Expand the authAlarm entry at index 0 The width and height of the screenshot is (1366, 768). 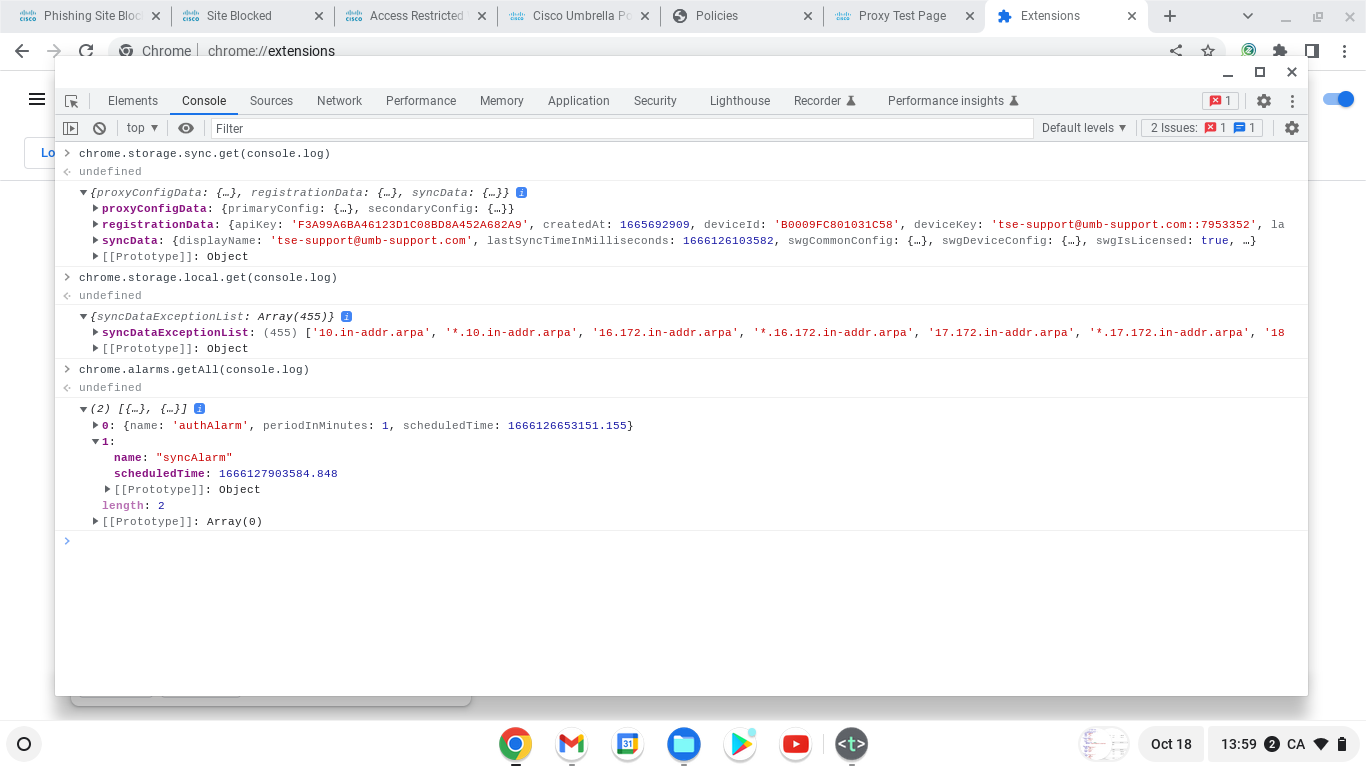coord(96,426)
